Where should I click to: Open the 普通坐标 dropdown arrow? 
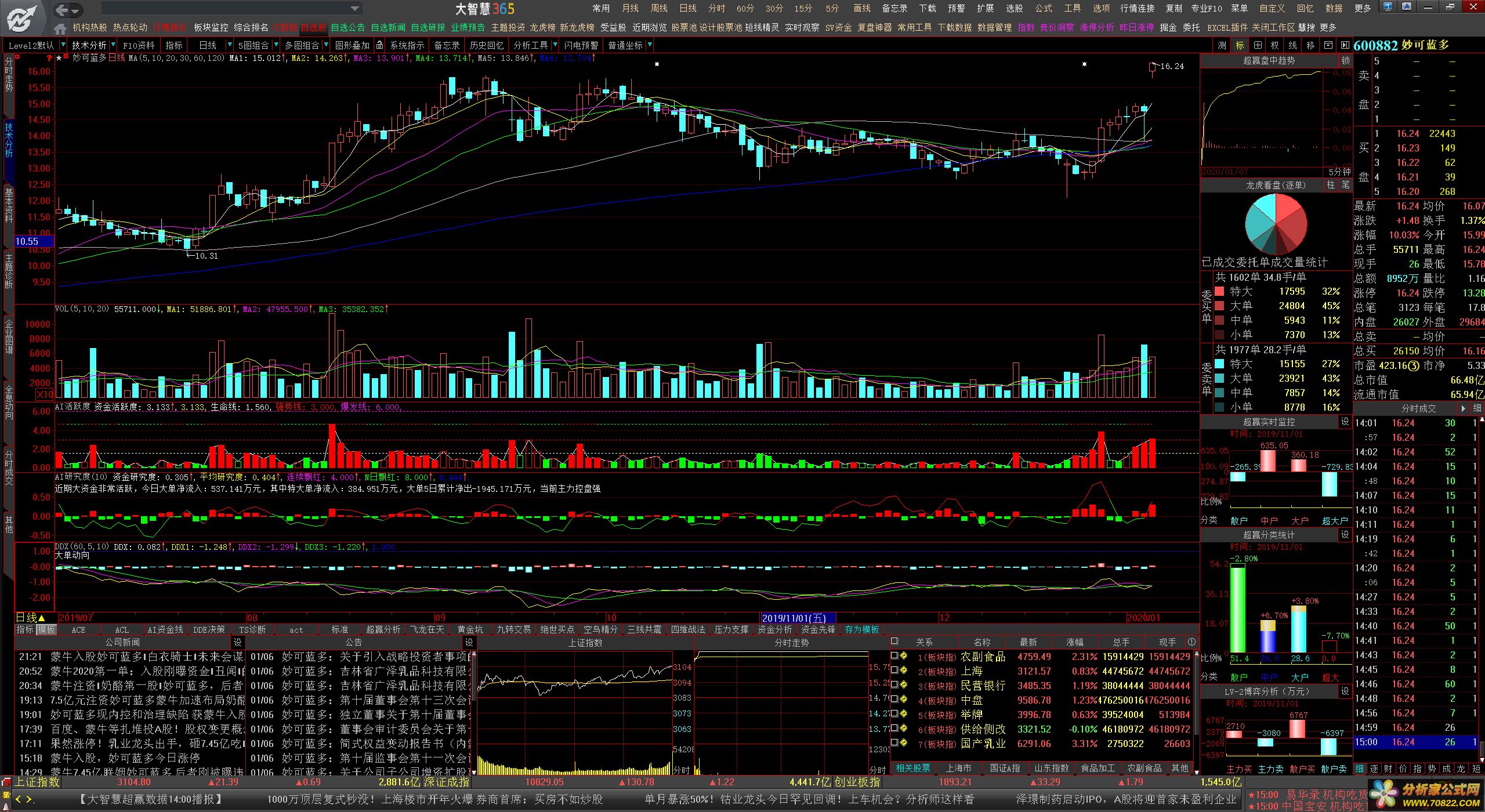tap(650, 45)
